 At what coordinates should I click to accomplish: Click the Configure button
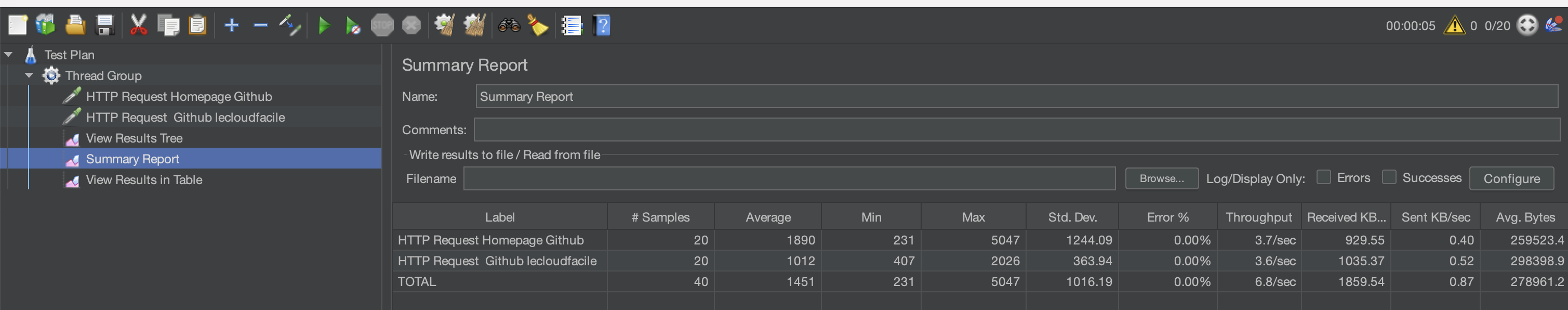pos(1511,178)
